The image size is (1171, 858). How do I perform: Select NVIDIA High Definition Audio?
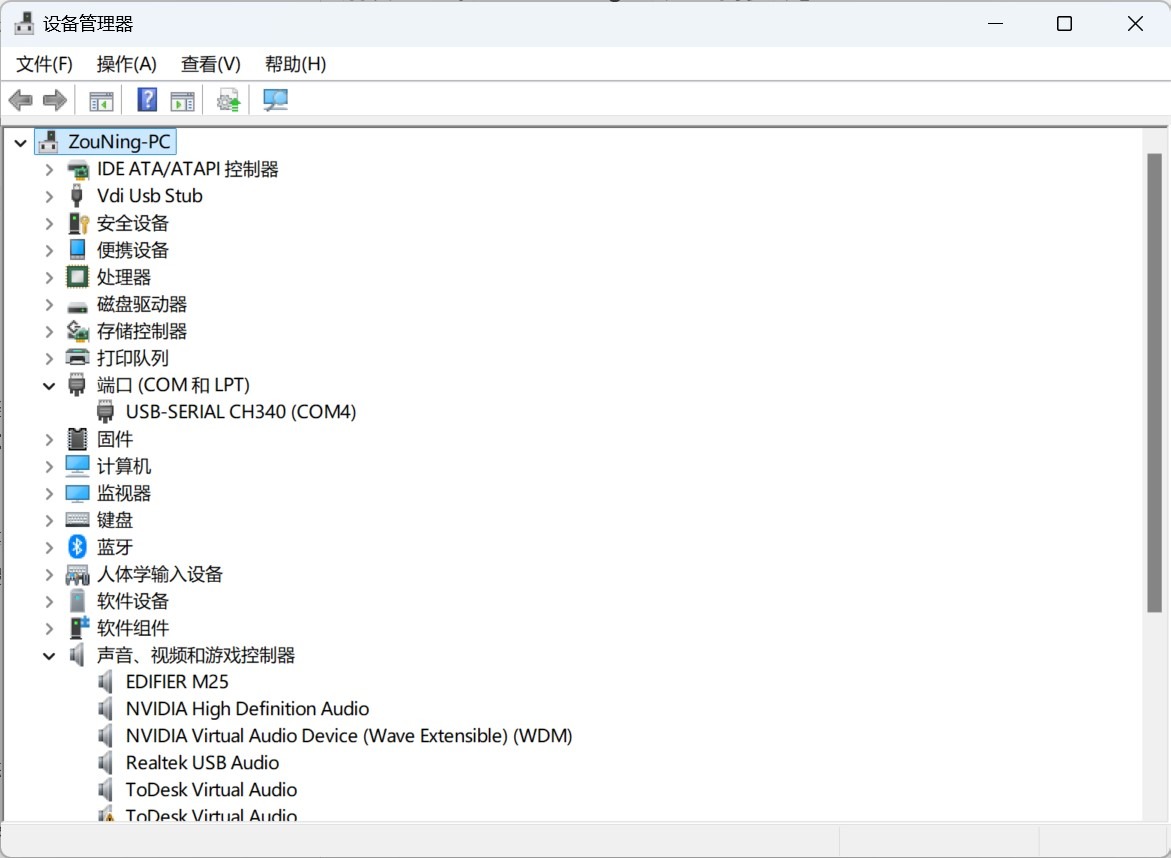(247, 709)
